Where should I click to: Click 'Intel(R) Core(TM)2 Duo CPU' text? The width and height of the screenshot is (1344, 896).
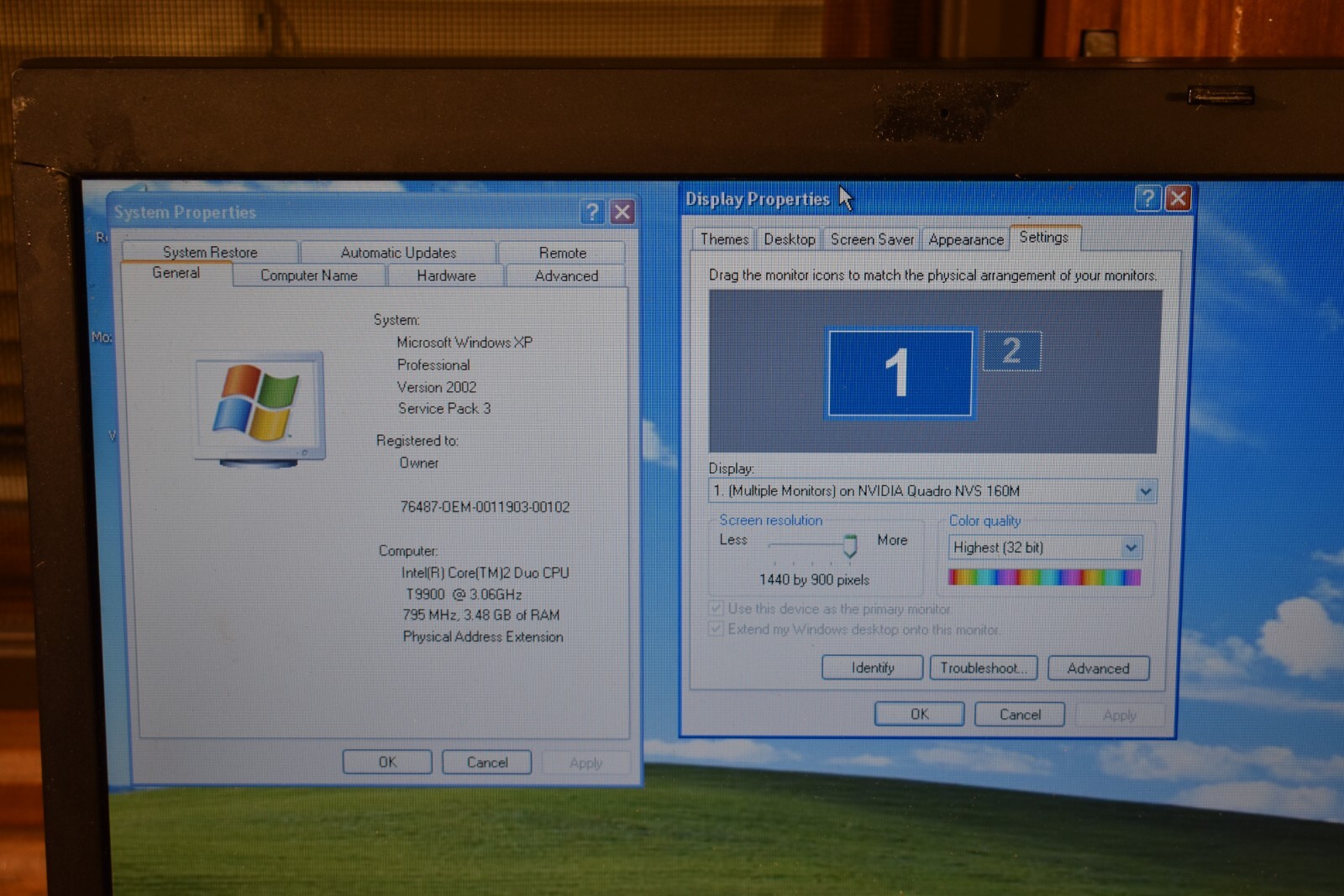[485, 573]
